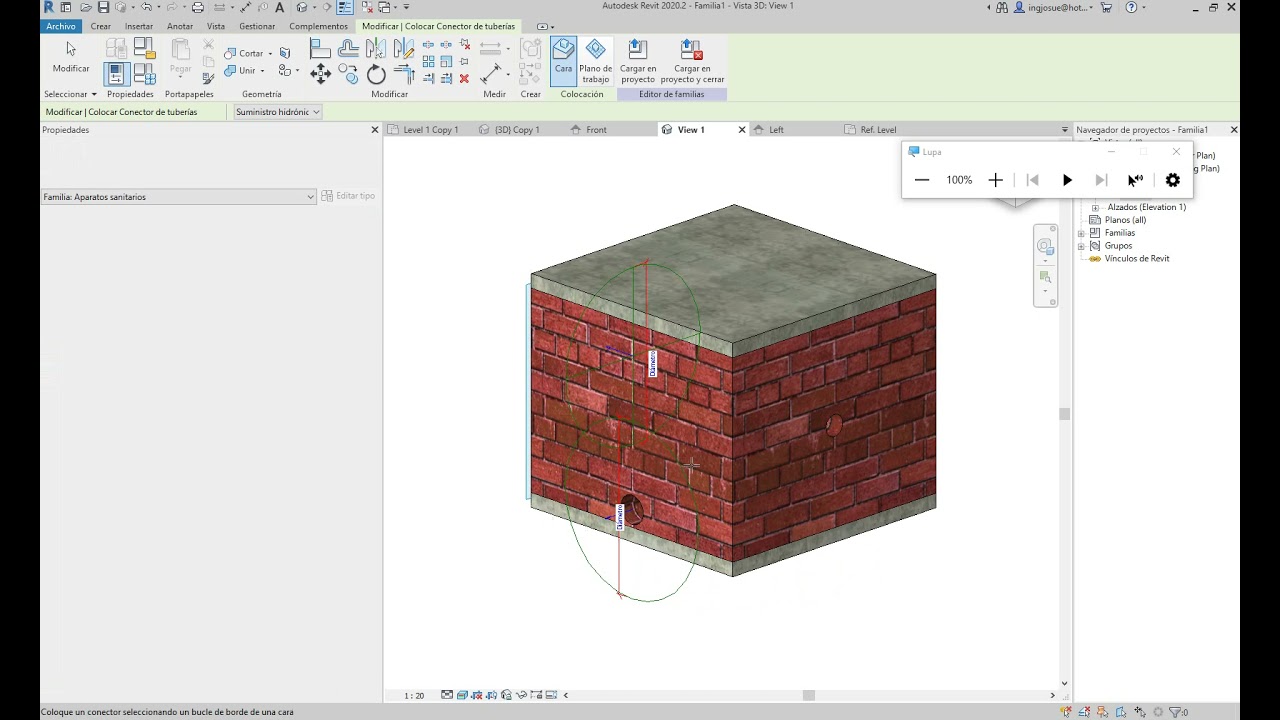Viewport: 1280px width, 720px height.
Task: Click the Open folder icon in quick access toolbar
Action: [86, 7]
